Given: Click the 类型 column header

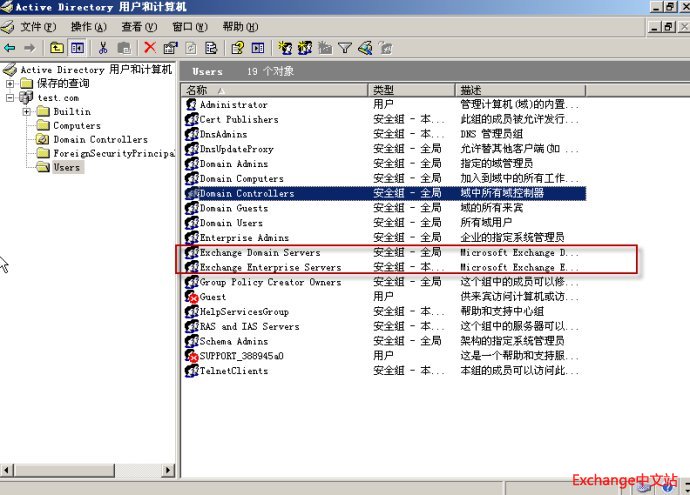Looking at the screenshot, I should click(x=412, y=90).
